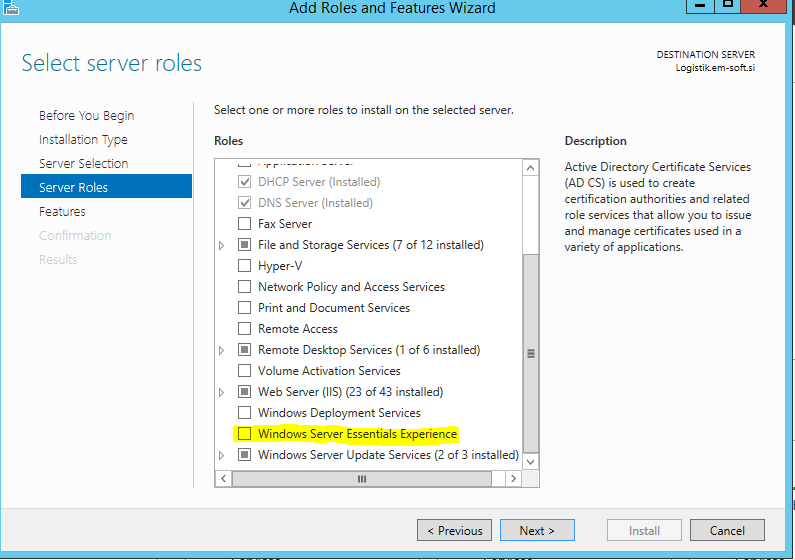Viewport: 795px width, 560px height.
Task: Click the Previous button
Action: (x=454, y=530)
